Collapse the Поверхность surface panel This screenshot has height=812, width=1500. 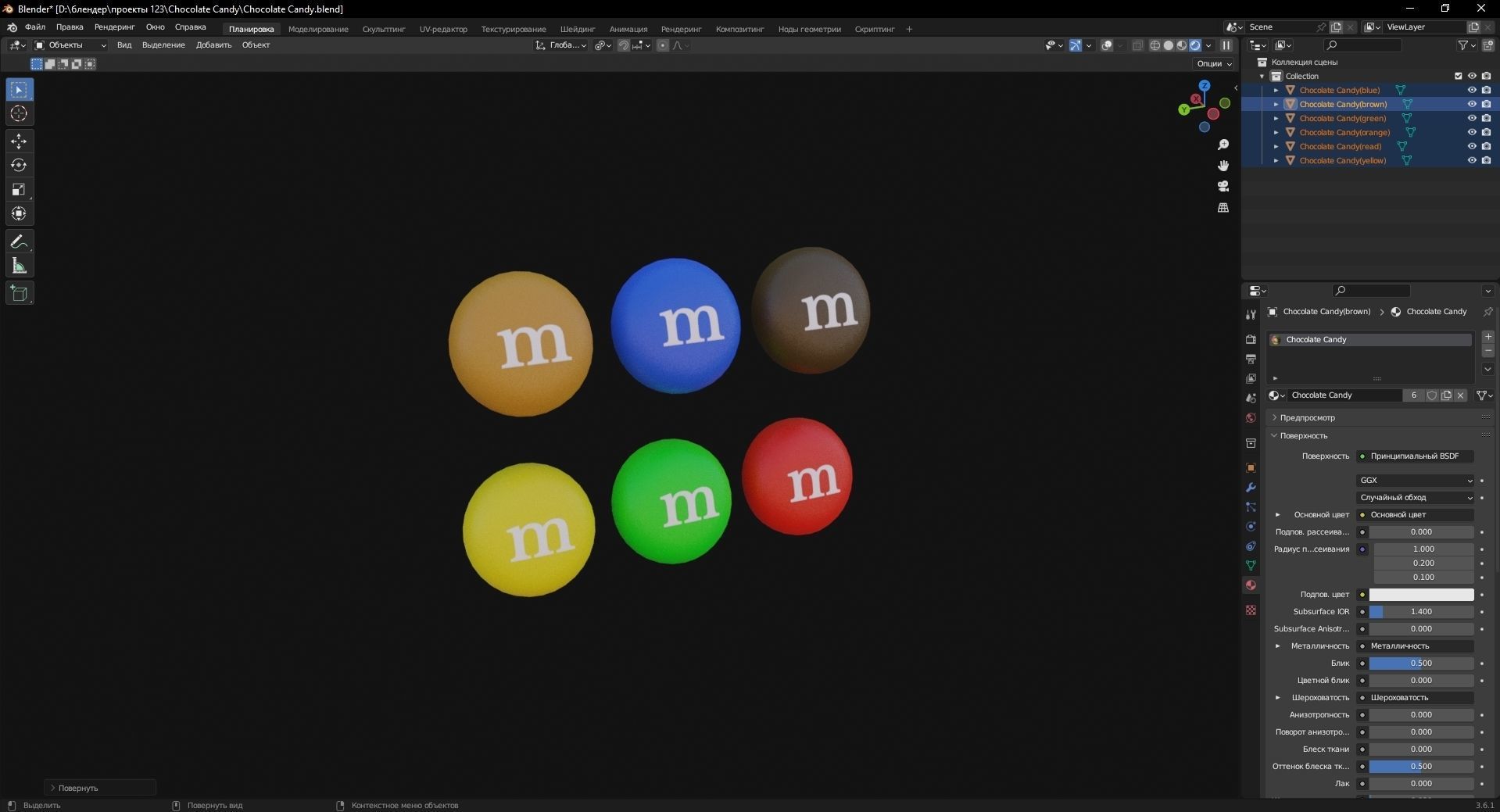click(1304, 435)
